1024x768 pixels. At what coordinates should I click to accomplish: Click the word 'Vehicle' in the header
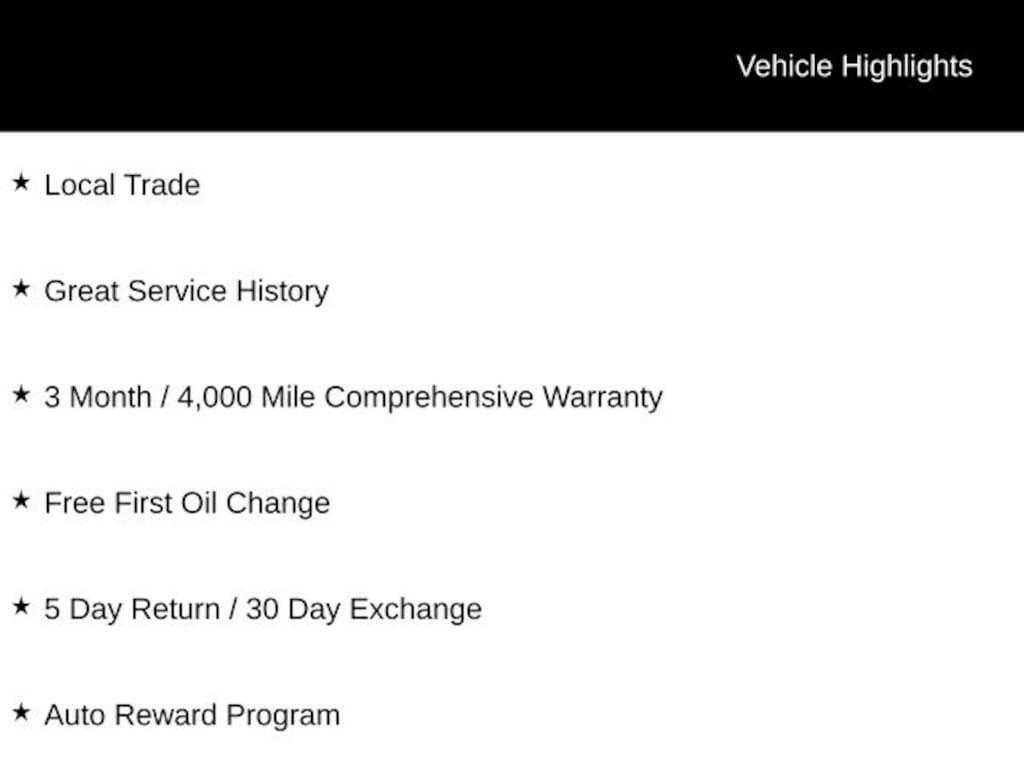click(784, 66)
